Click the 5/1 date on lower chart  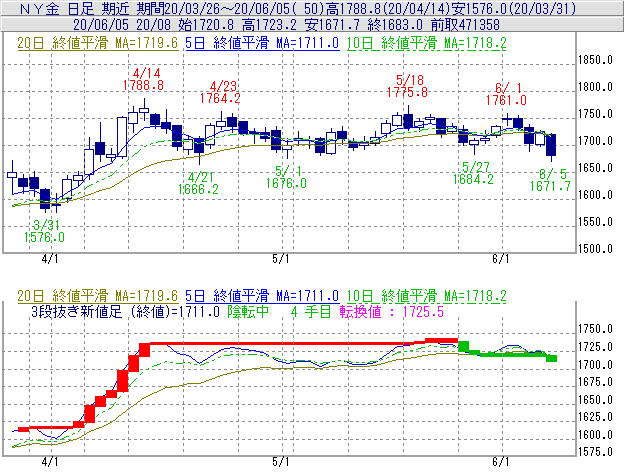(x=281, y=462)
